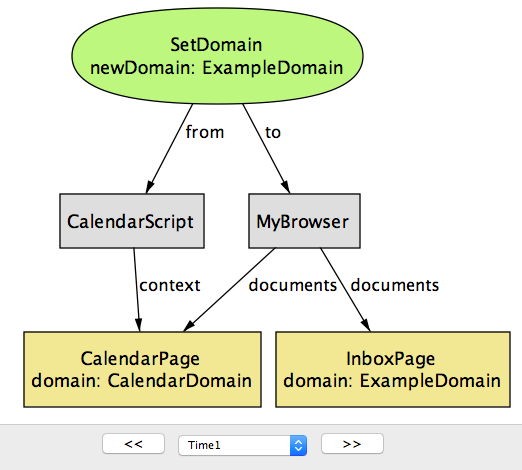The width and height of the screenshot is (522, 470).
Task: Select the MyBrowser node
Action: (x=304, y=221)
